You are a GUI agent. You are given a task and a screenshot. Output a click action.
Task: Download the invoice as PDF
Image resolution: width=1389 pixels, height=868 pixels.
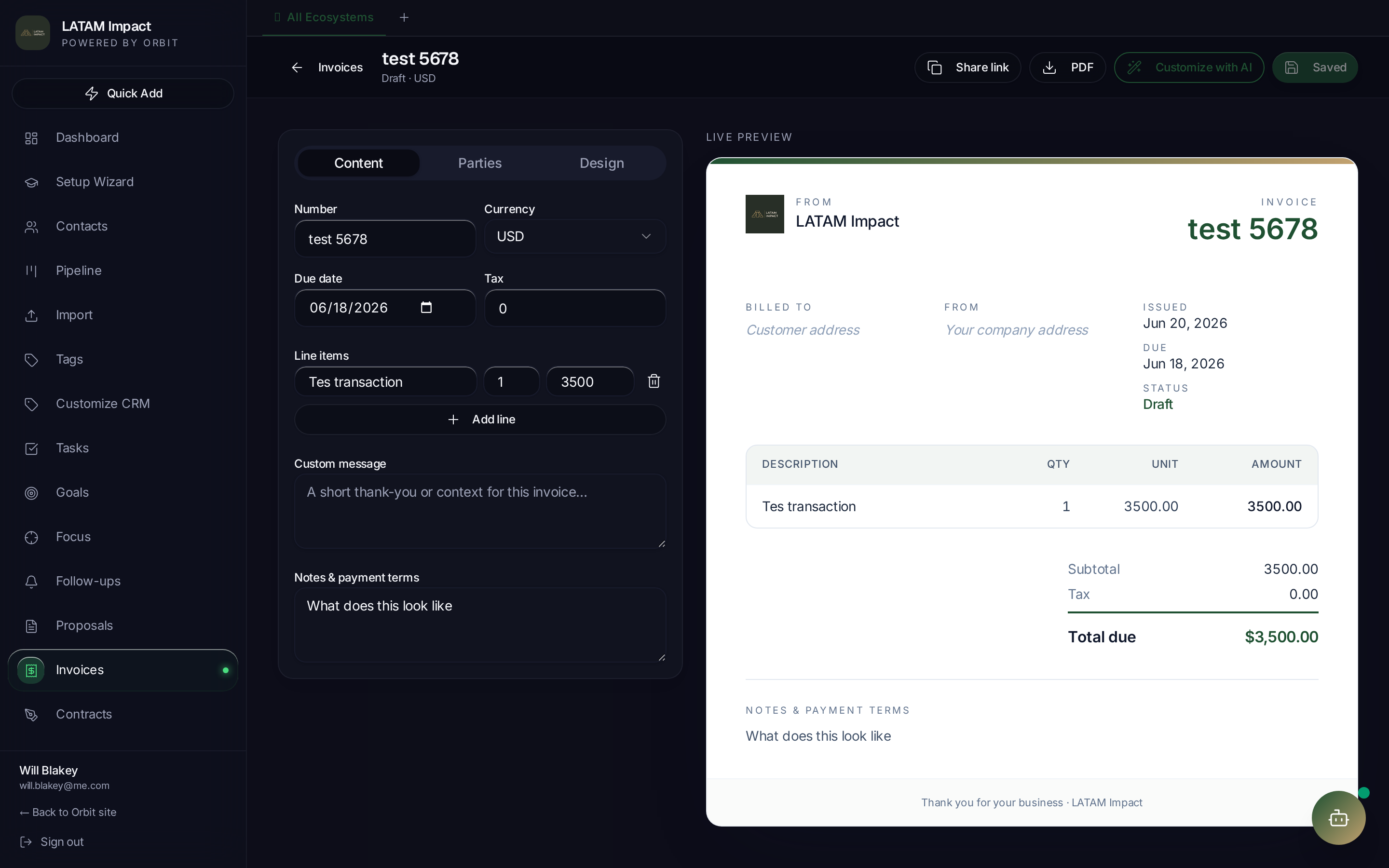coord(1068,68)
